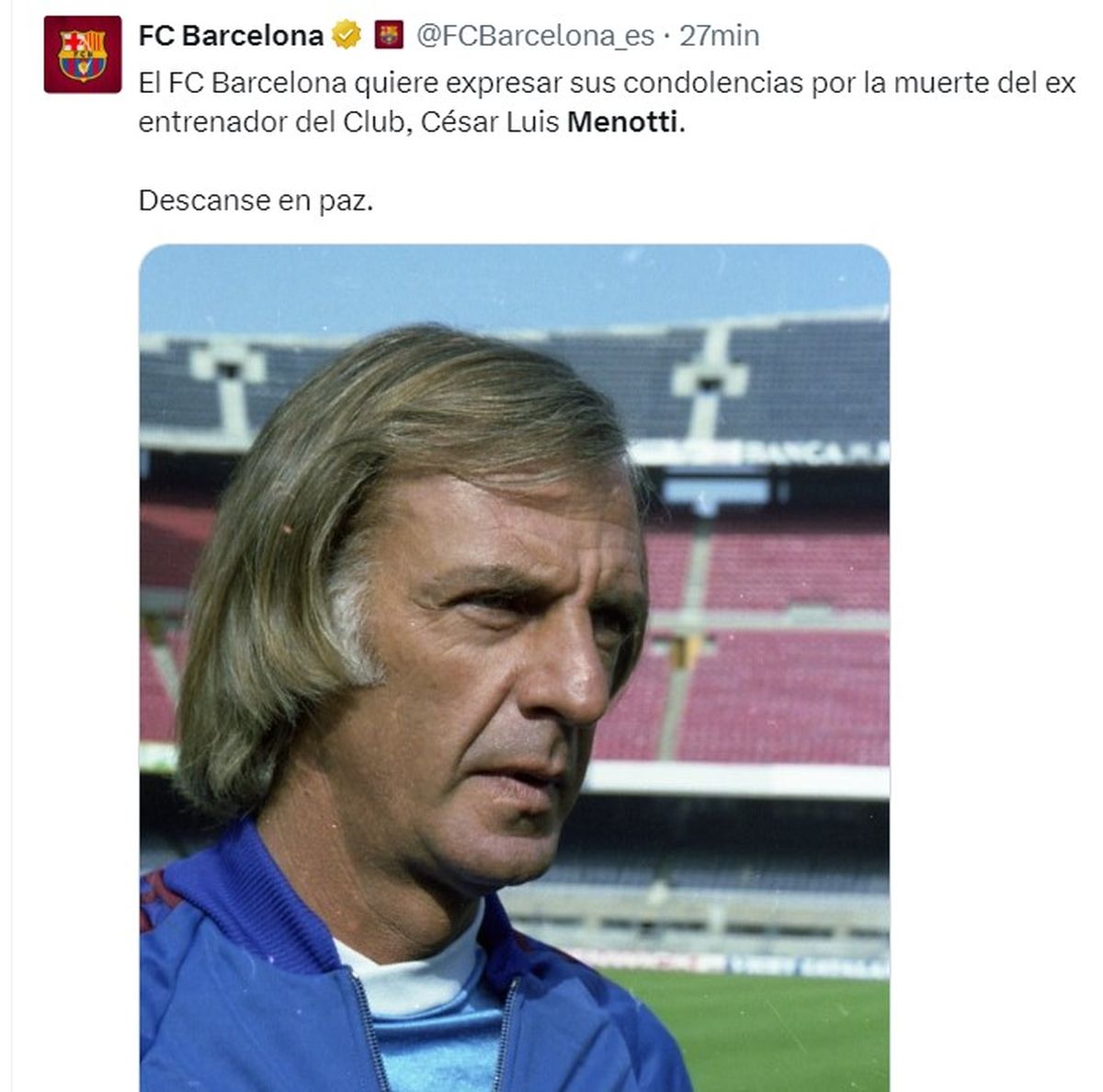Click the 'Descanse en paz.' line

click(x=256, y=200)
